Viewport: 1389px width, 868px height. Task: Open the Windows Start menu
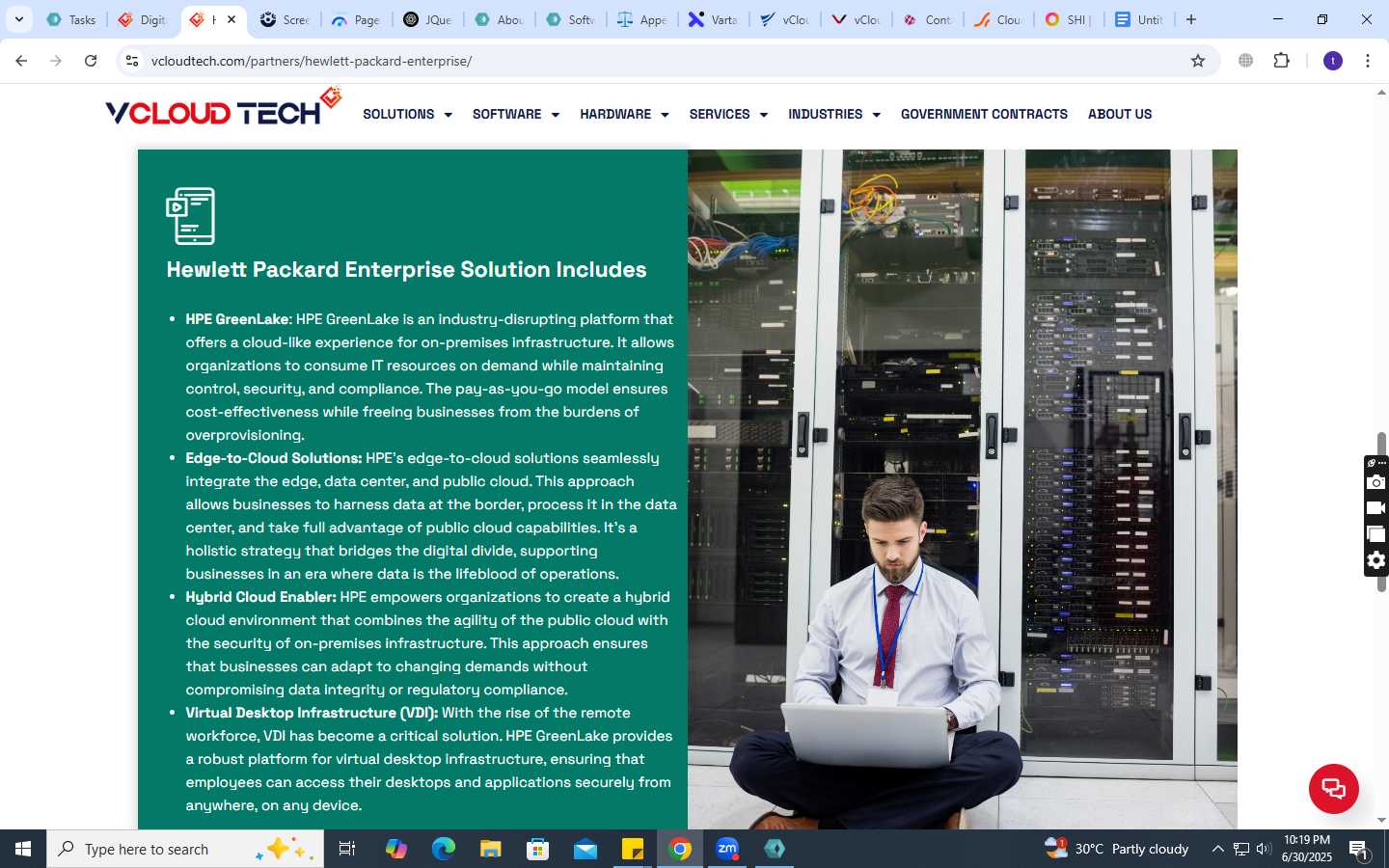(23, 849)
